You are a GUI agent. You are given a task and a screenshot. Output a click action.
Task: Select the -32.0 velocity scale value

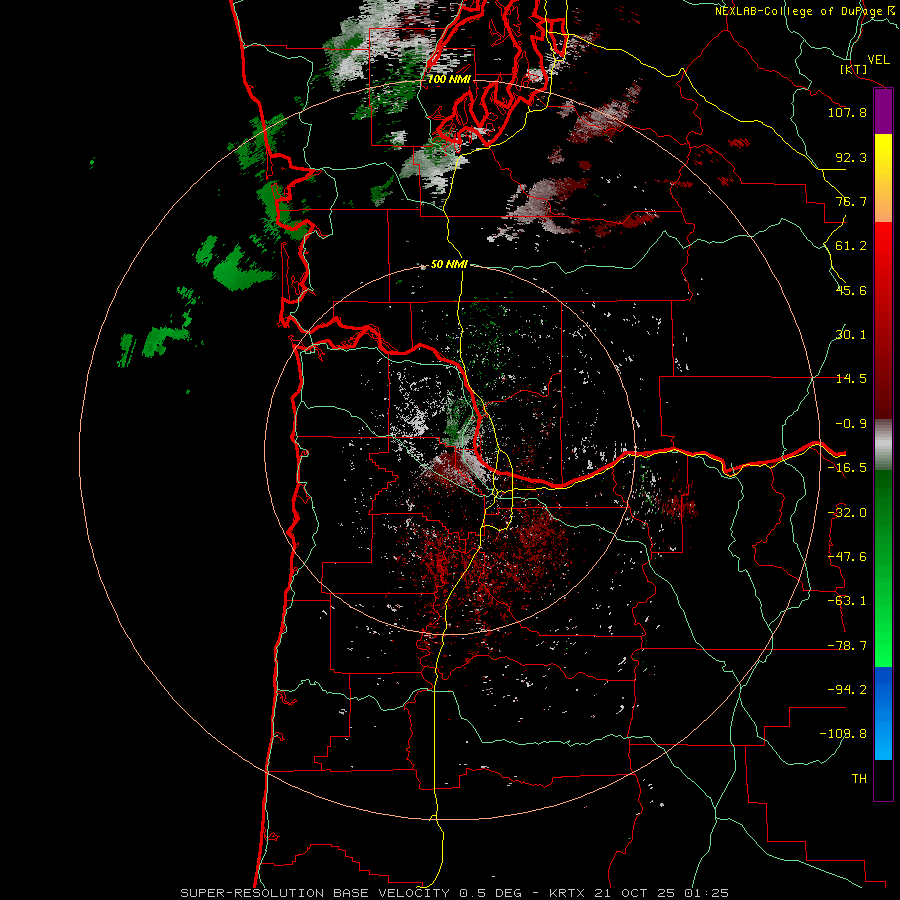click(x=847, y=513)
